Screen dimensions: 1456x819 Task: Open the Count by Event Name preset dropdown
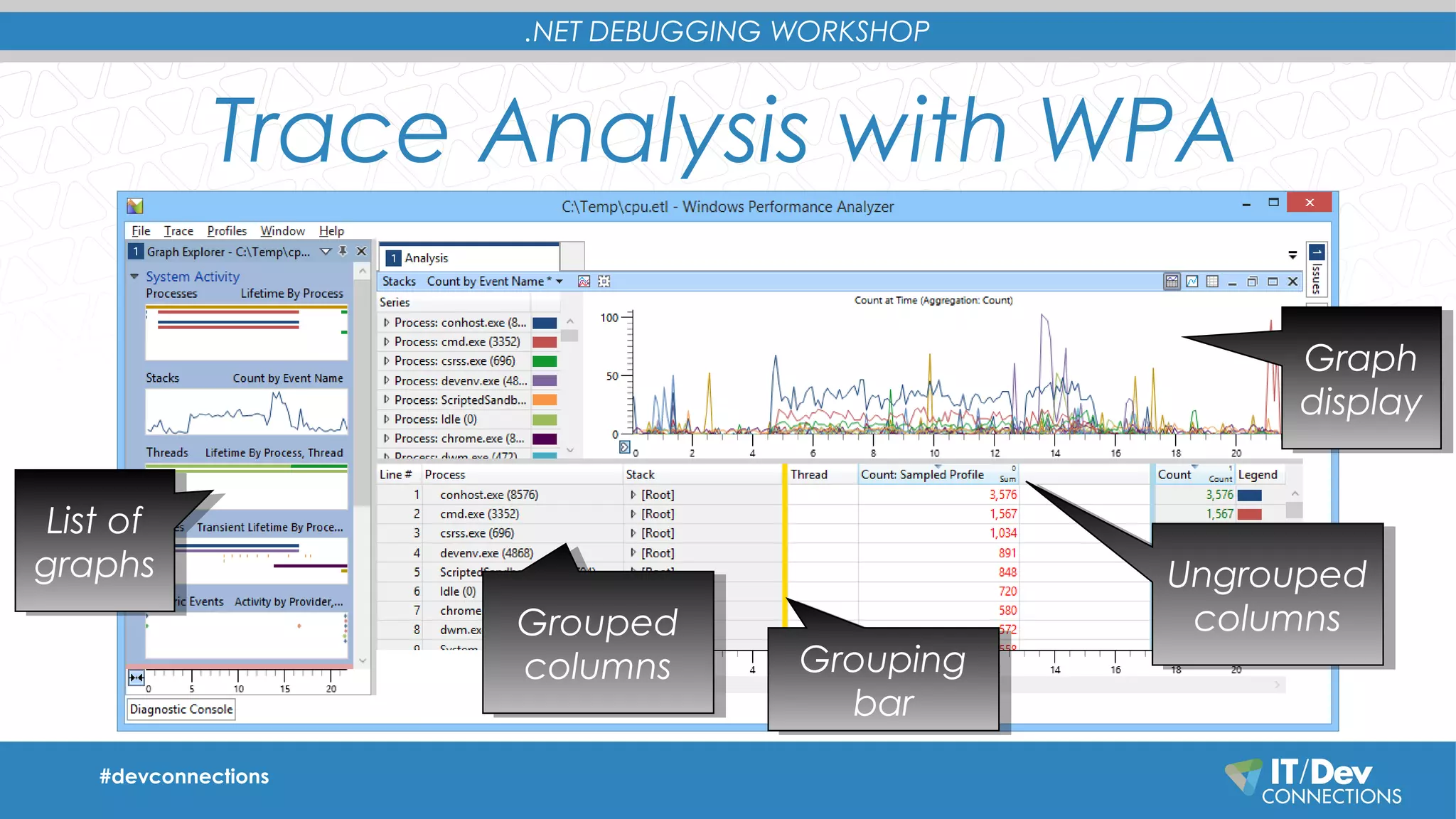[560, 282]
